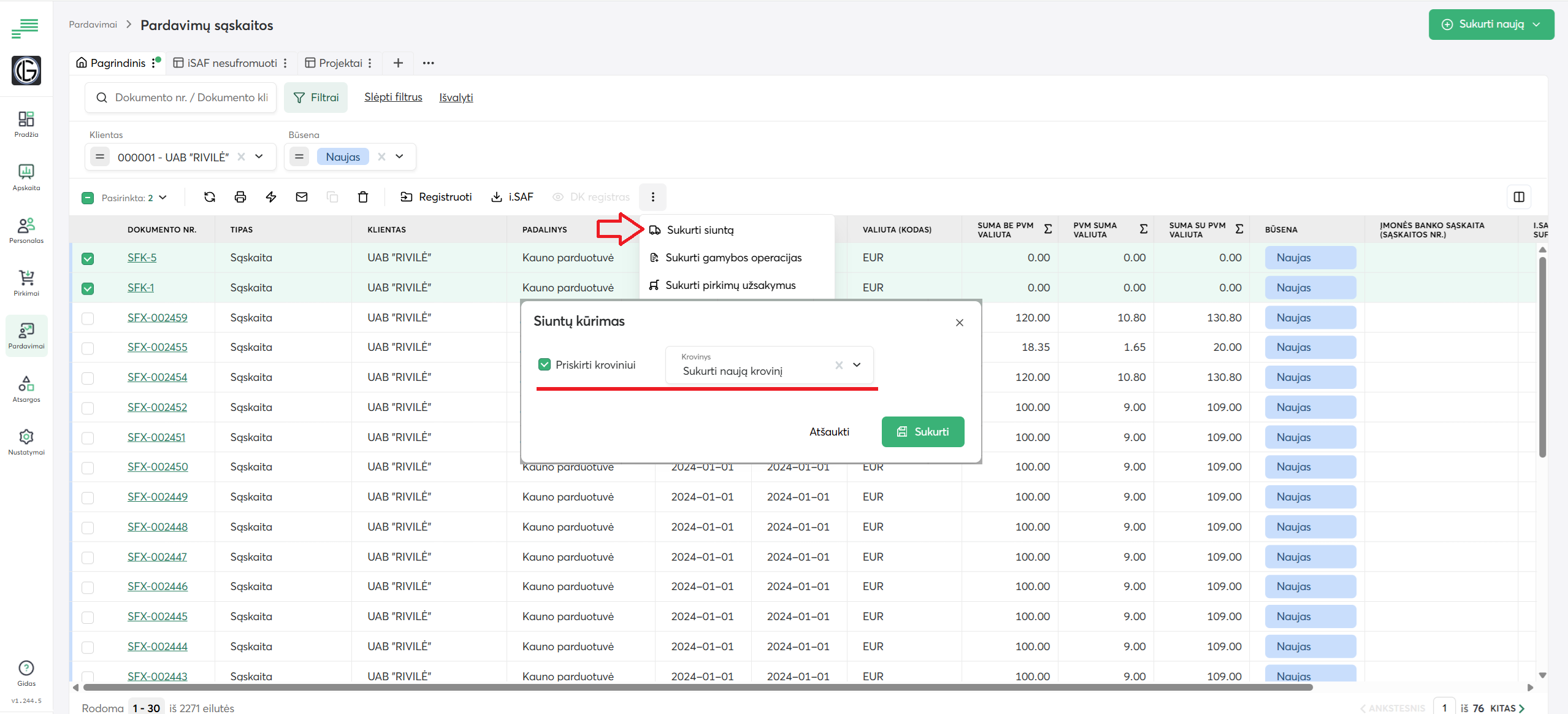The image size is (1568, 714).
Task: Click the trash delete icon
Action: point(363,197)
